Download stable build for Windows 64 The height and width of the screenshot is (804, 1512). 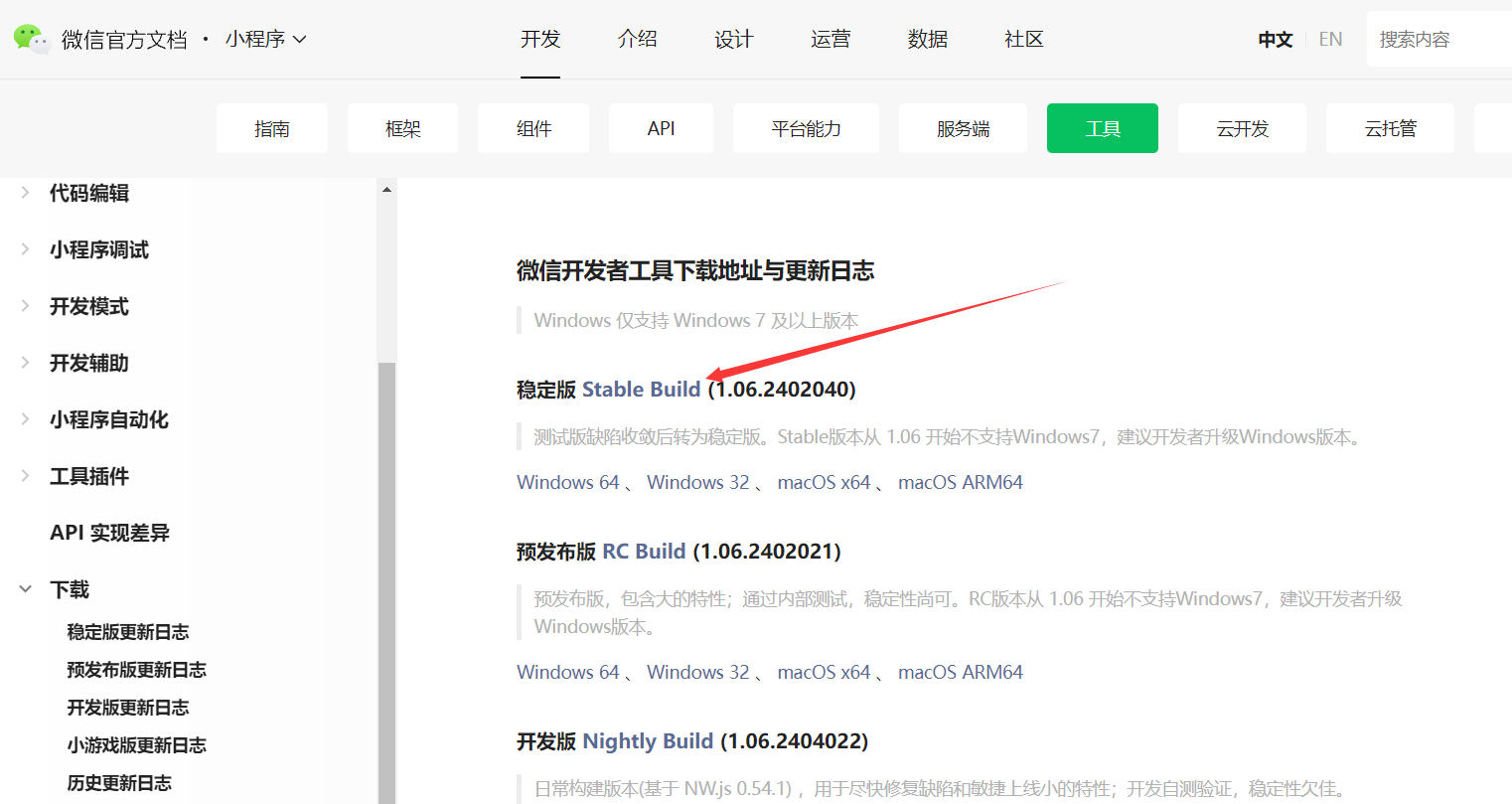(x=567, y=482)
